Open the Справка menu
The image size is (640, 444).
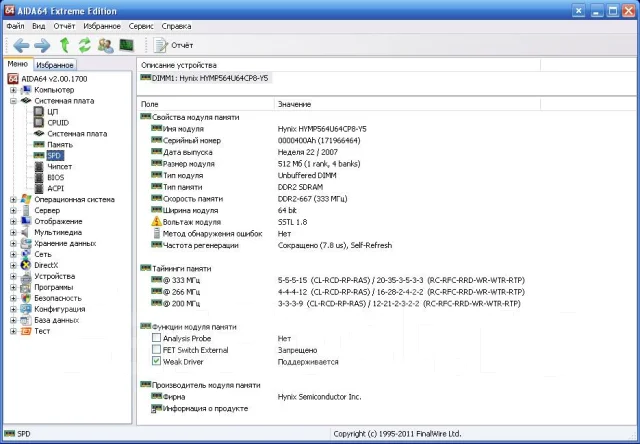coord(176,26)
